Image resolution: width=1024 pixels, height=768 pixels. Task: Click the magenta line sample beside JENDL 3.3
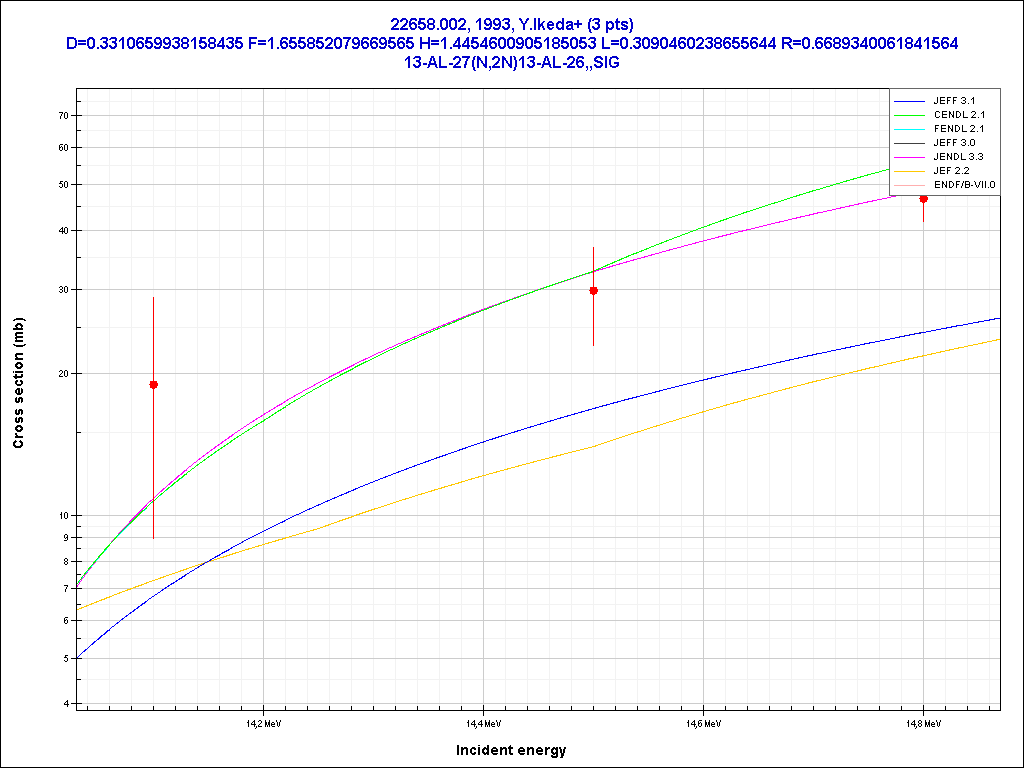tap(909, 157)
